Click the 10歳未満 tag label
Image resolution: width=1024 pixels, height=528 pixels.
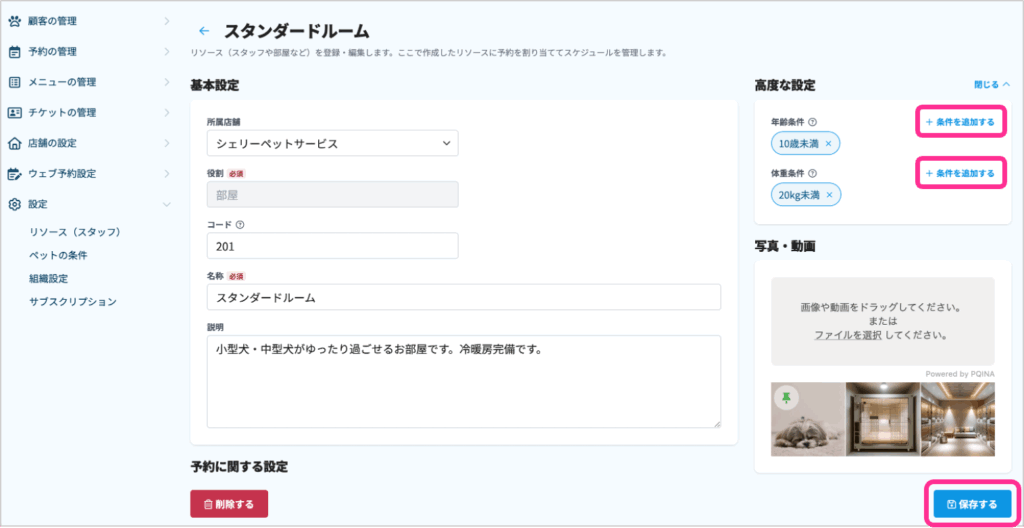pos(799,143)
